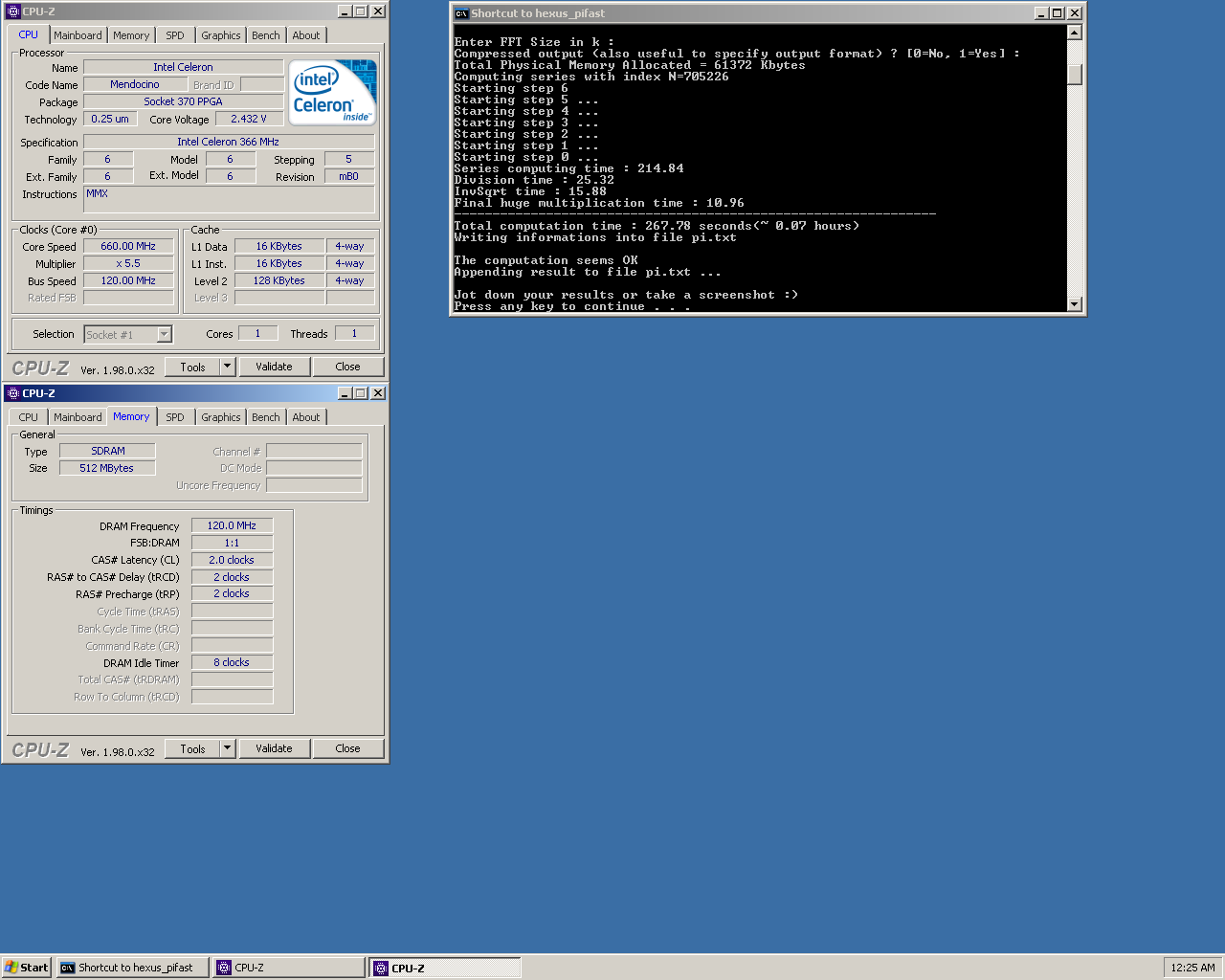Image resolution: width=1225 pixels, height=980 pixels.
Task: Click the Bus Speed value 120.00 MHz
Action: tap(128, 280)
